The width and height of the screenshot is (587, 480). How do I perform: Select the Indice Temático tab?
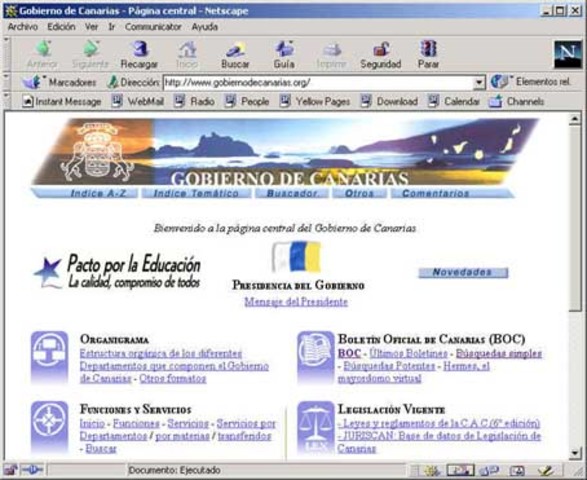click(196, 193)
